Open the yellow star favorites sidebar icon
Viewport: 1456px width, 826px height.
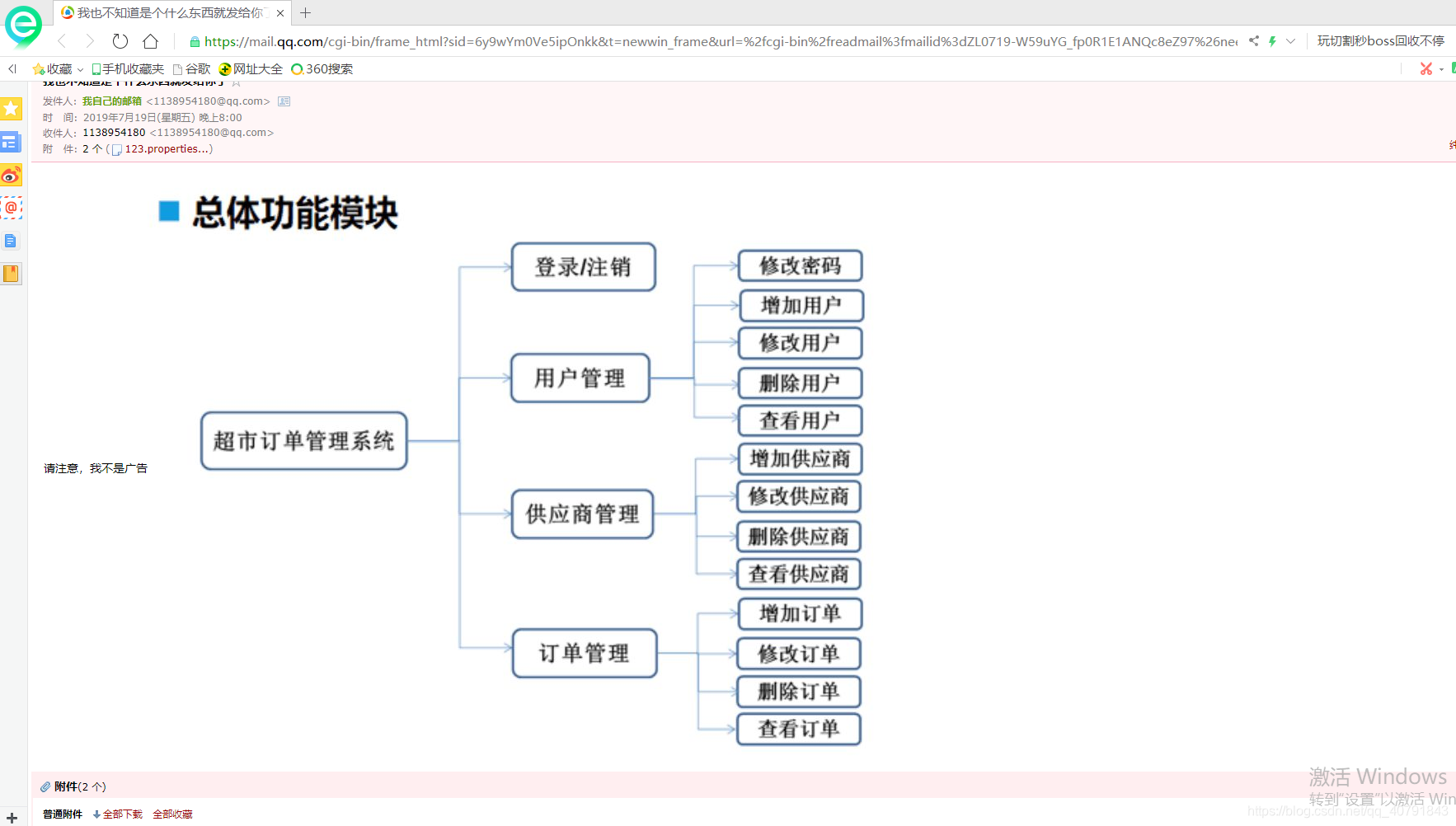[x=11, y=108]
